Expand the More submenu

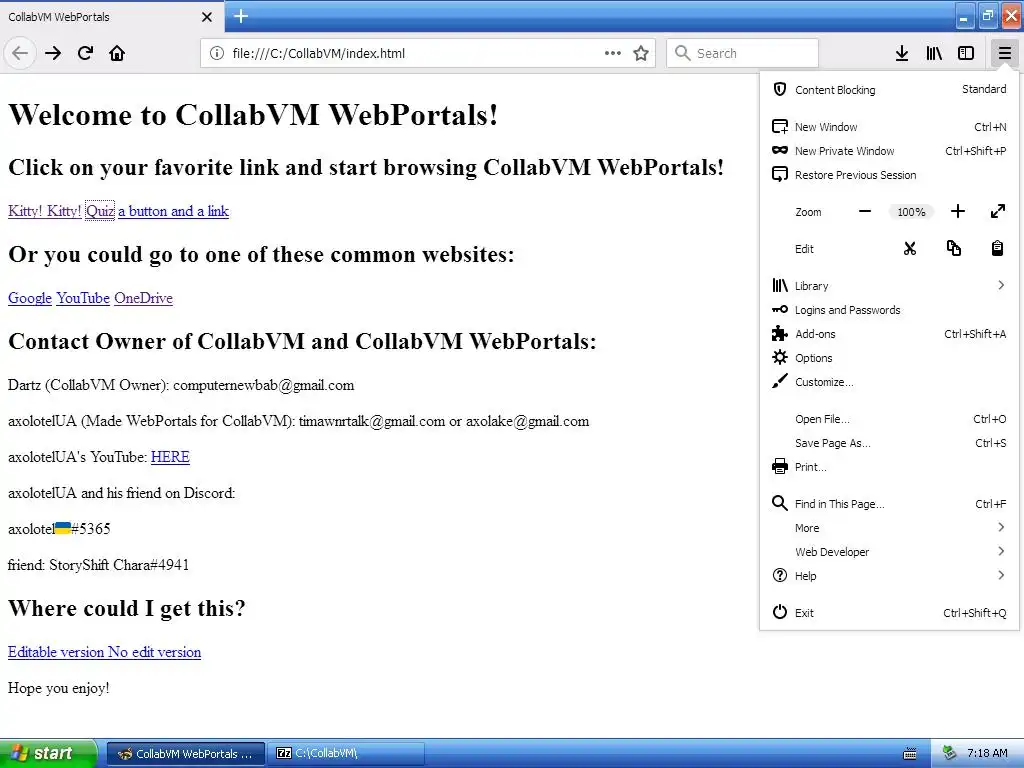(889, 528)
